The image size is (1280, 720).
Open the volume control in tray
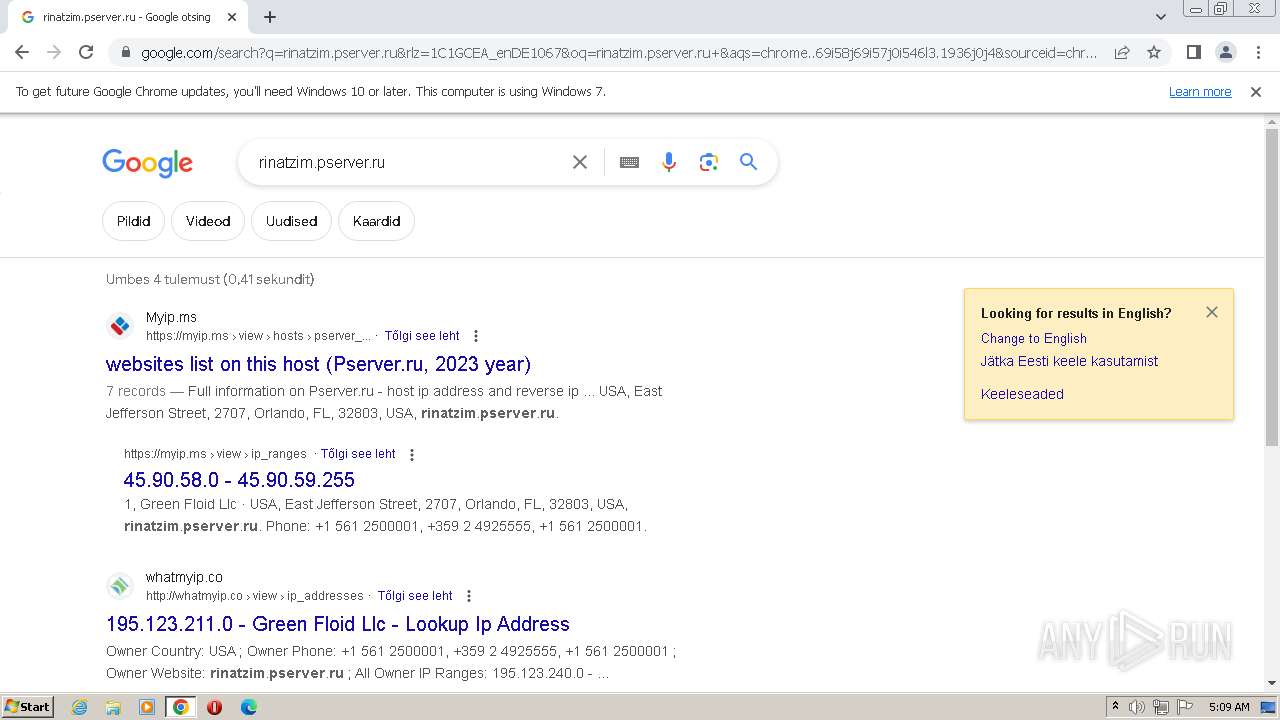click(1137, 707)
